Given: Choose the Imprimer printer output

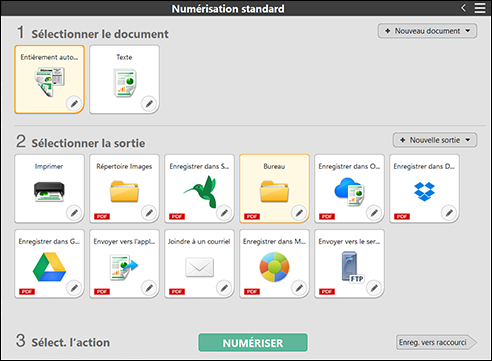Looking at the screenshot, I should 49,188.
